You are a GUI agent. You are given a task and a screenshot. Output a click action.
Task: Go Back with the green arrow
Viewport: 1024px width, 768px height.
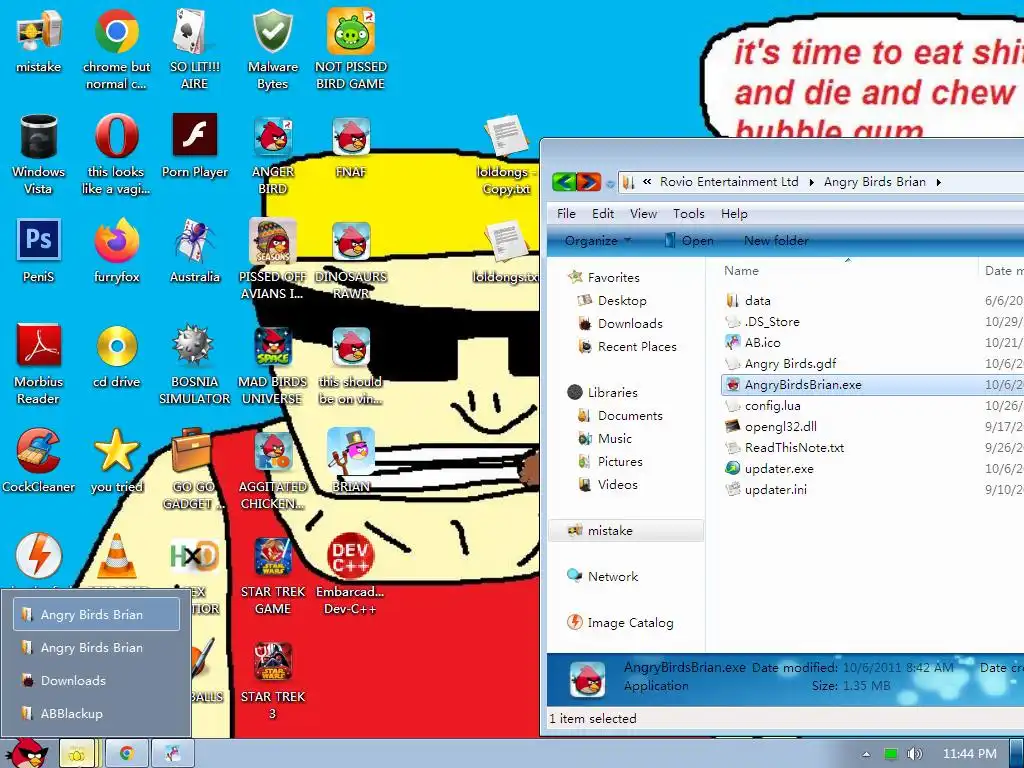tap(564, 182)
